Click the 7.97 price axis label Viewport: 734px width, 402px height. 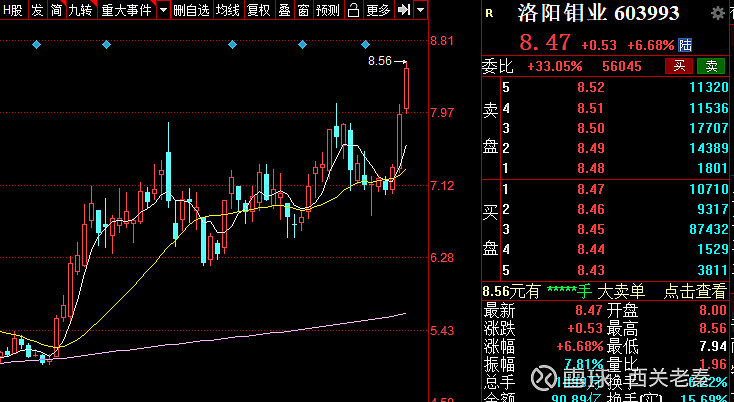[442, 113]
